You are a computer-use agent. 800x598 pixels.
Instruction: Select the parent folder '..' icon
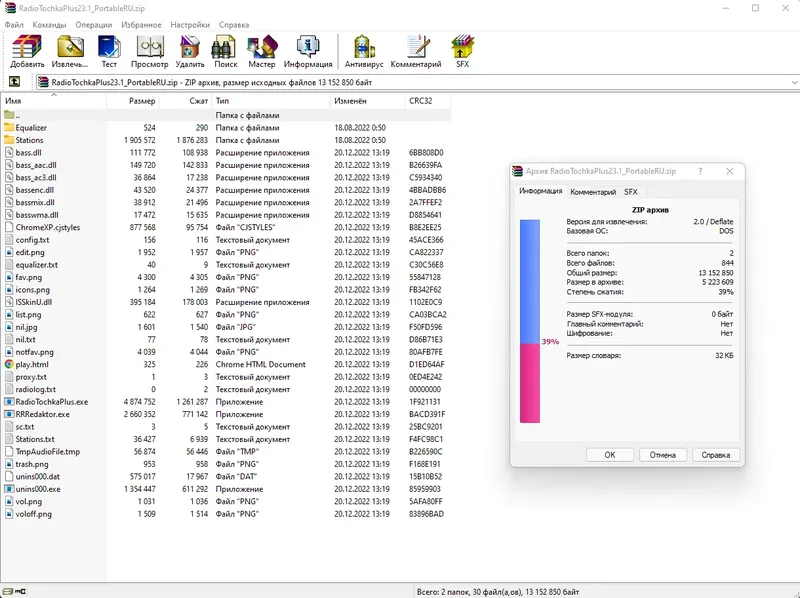tap(9, 115)
